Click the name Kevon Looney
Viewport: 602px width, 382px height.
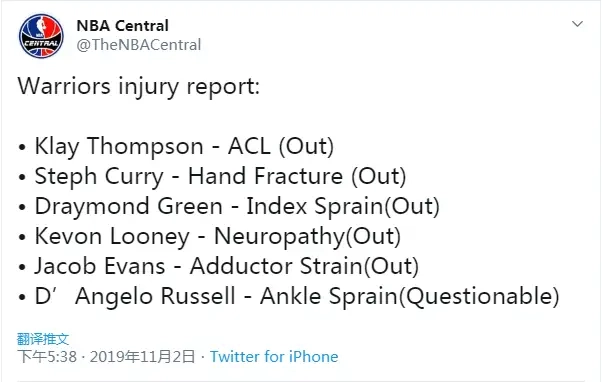tap(112, 236)
